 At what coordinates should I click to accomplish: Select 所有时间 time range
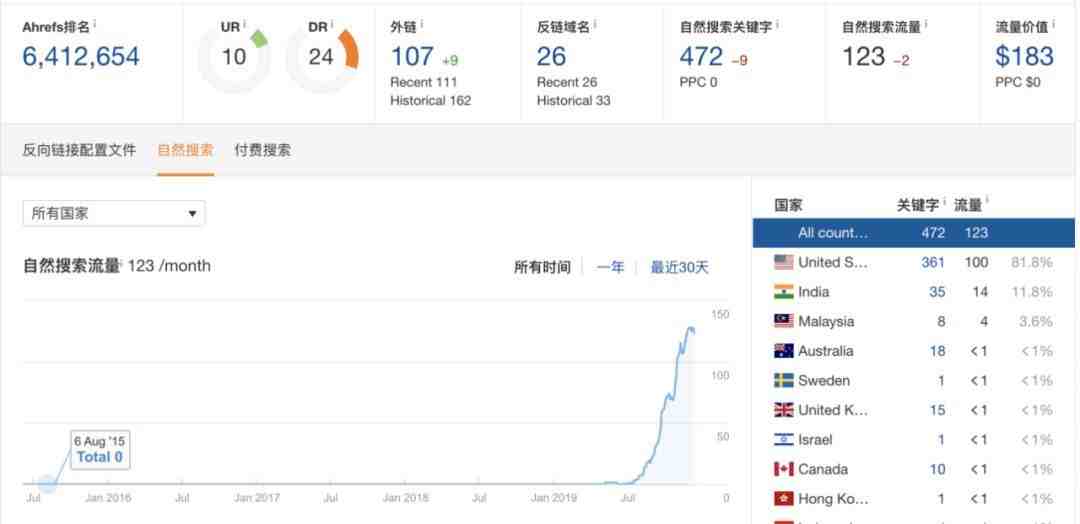tap(542, 267)
